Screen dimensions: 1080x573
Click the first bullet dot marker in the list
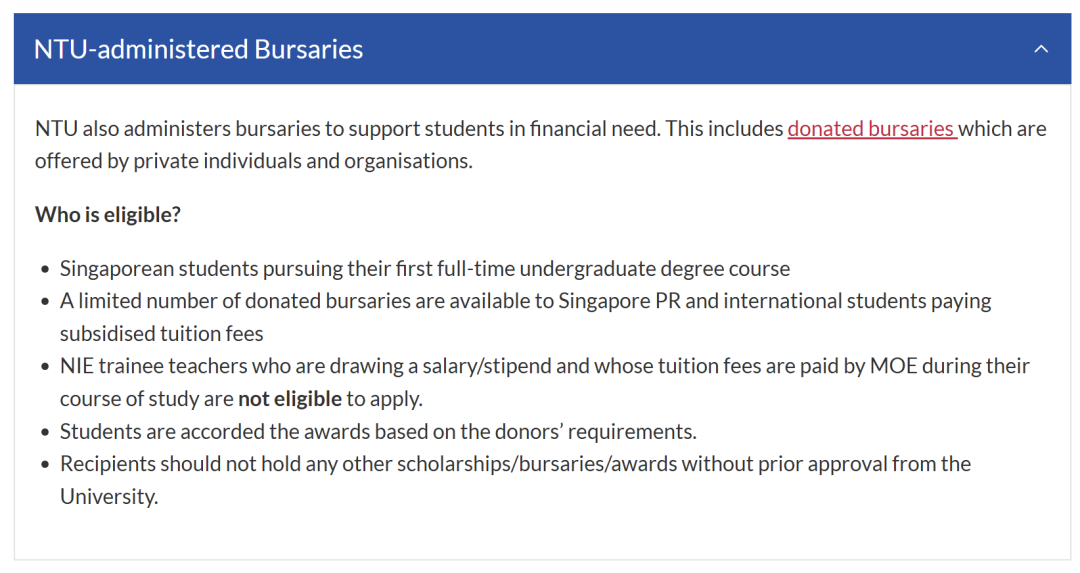[45, 269]
